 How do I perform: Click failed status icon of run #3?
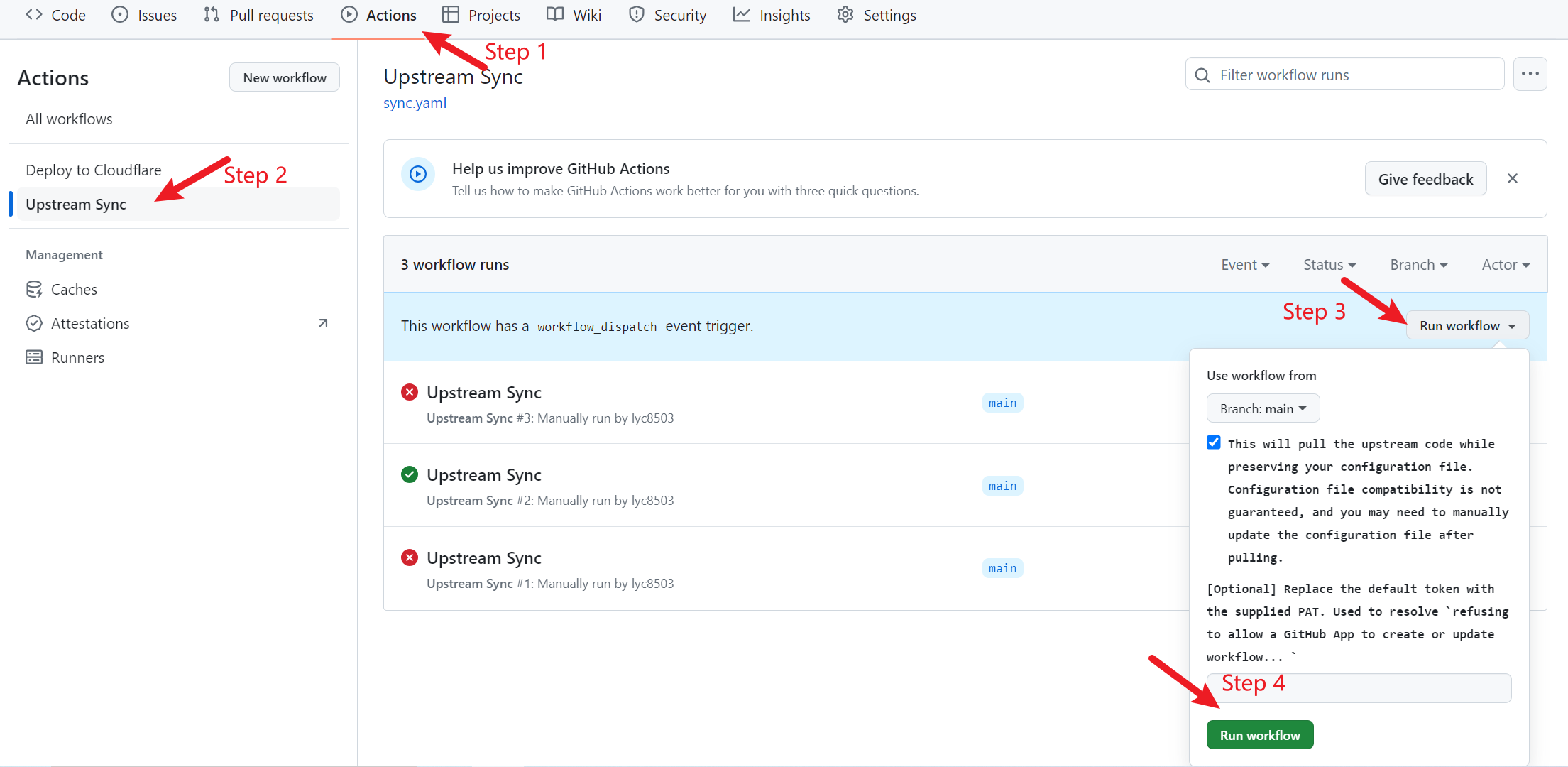click(x=410, y=392)
